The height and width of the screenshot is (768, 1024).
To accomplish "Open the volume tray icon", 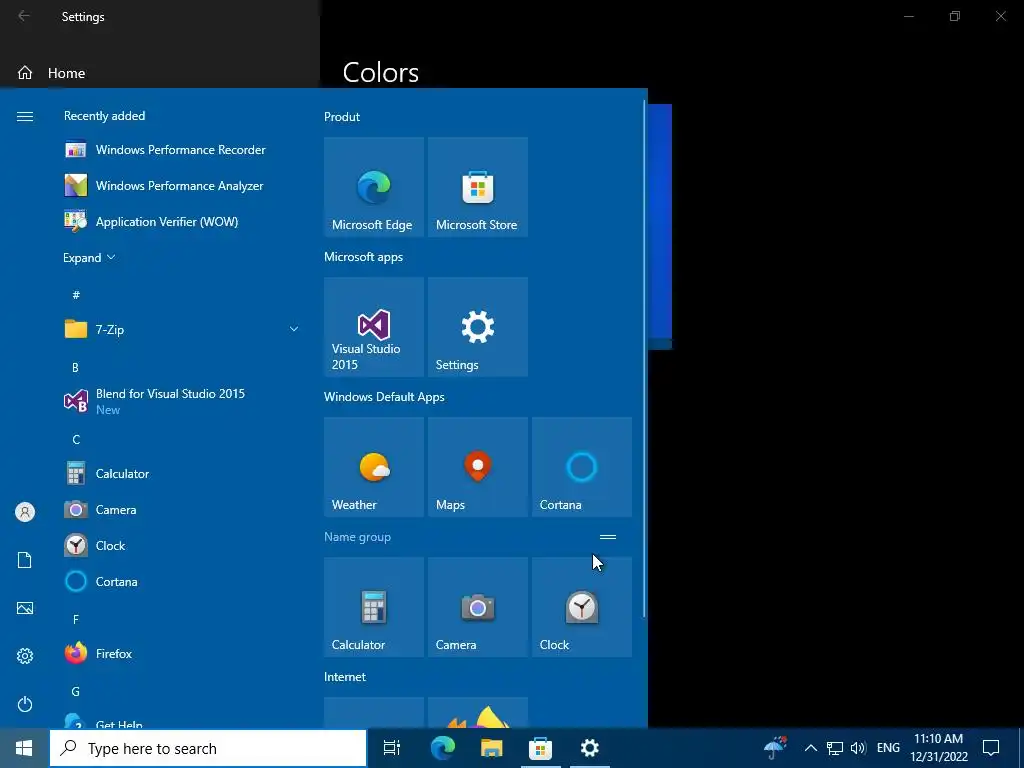I will click(858, 748).
